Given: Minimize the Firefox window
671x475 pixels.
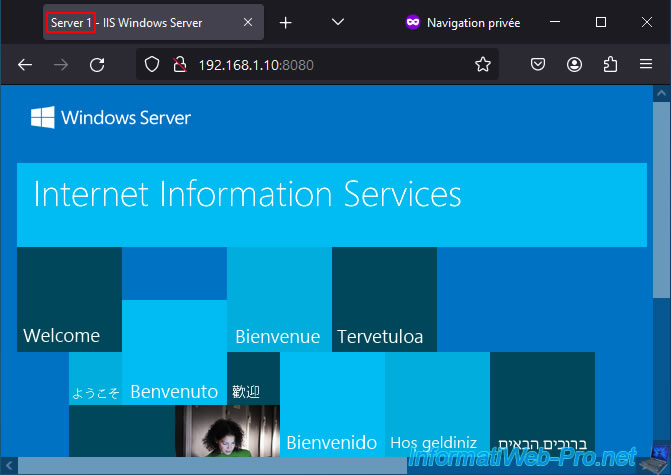Looking at the screenshot, I should point(555,22).
